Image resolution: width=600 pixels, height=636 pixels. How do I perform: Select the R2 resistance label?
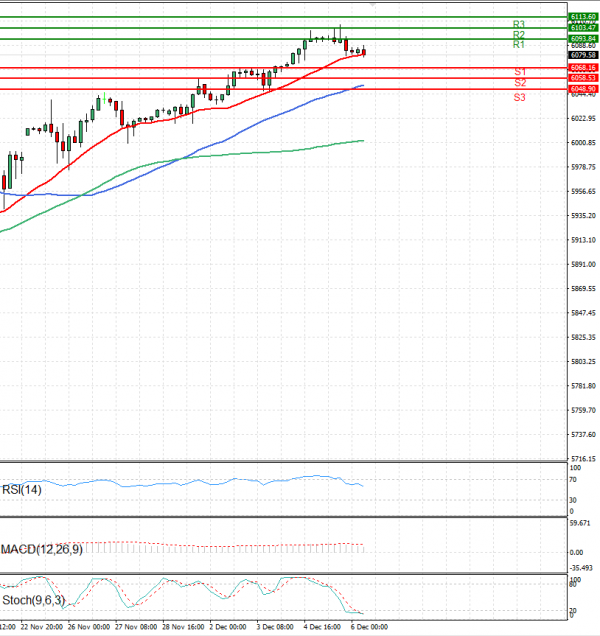click(x=519, y=34)
